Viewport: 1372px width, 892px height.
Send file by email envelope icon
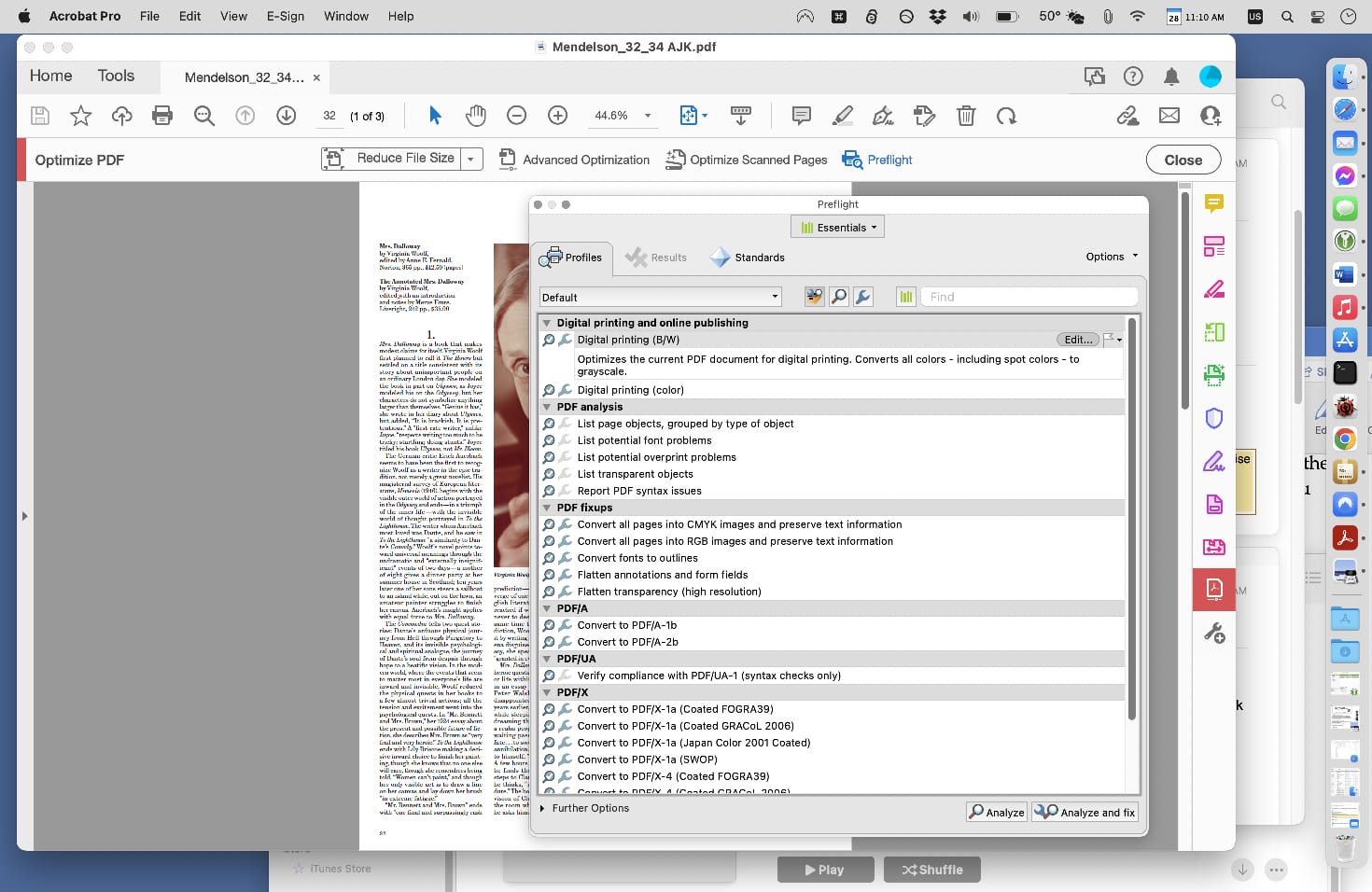click(x=1169, y=116)
